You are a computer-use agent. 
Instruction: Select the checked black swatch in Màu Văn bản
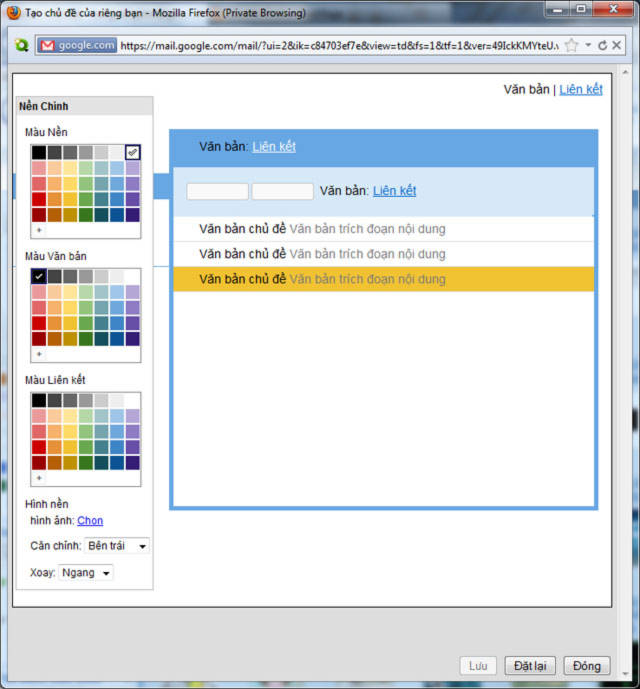[x=39, y=276]
